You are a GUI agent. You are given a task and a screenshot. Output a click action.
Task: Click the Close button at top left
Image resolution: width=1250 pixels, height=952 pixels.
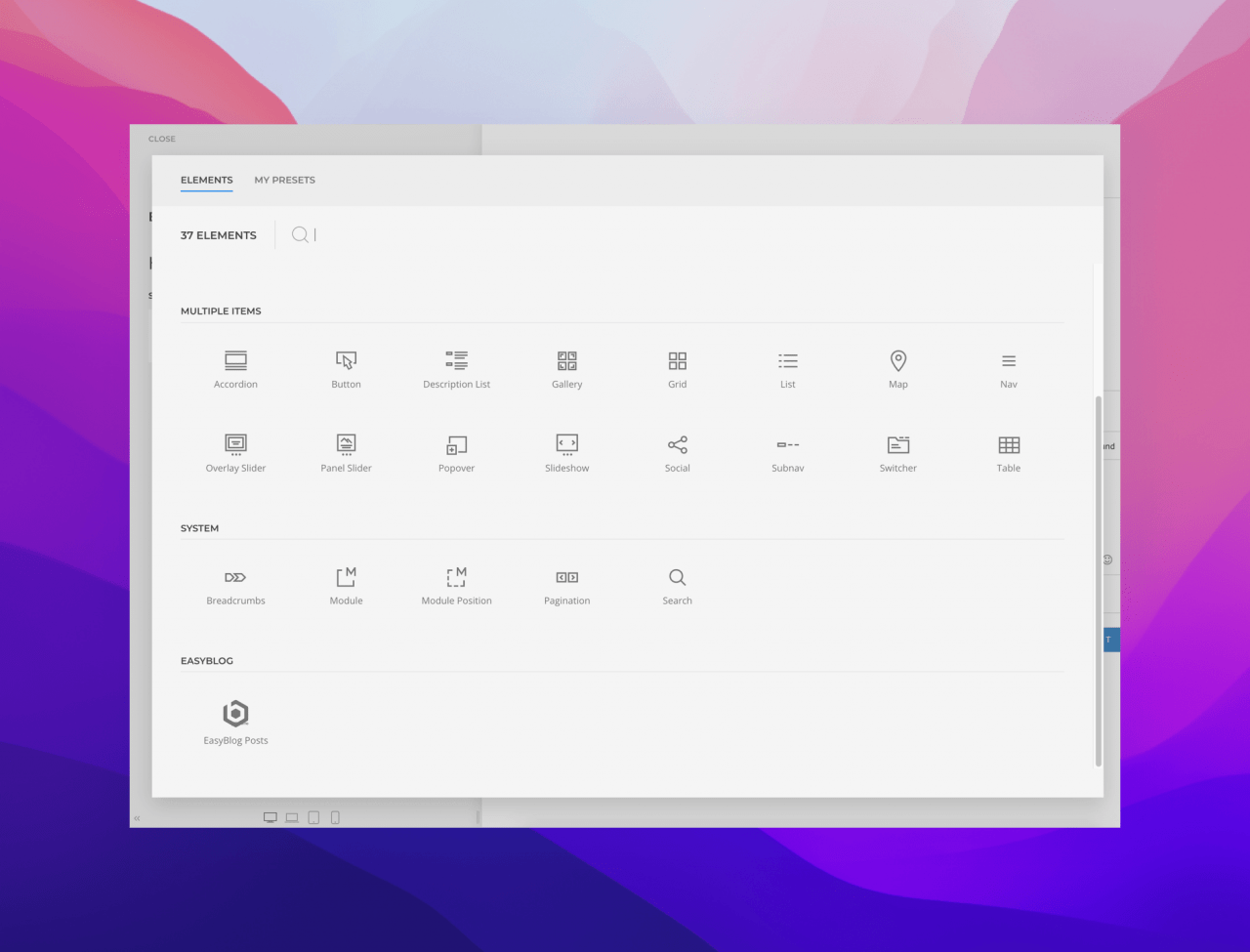[x=162, y=139]
